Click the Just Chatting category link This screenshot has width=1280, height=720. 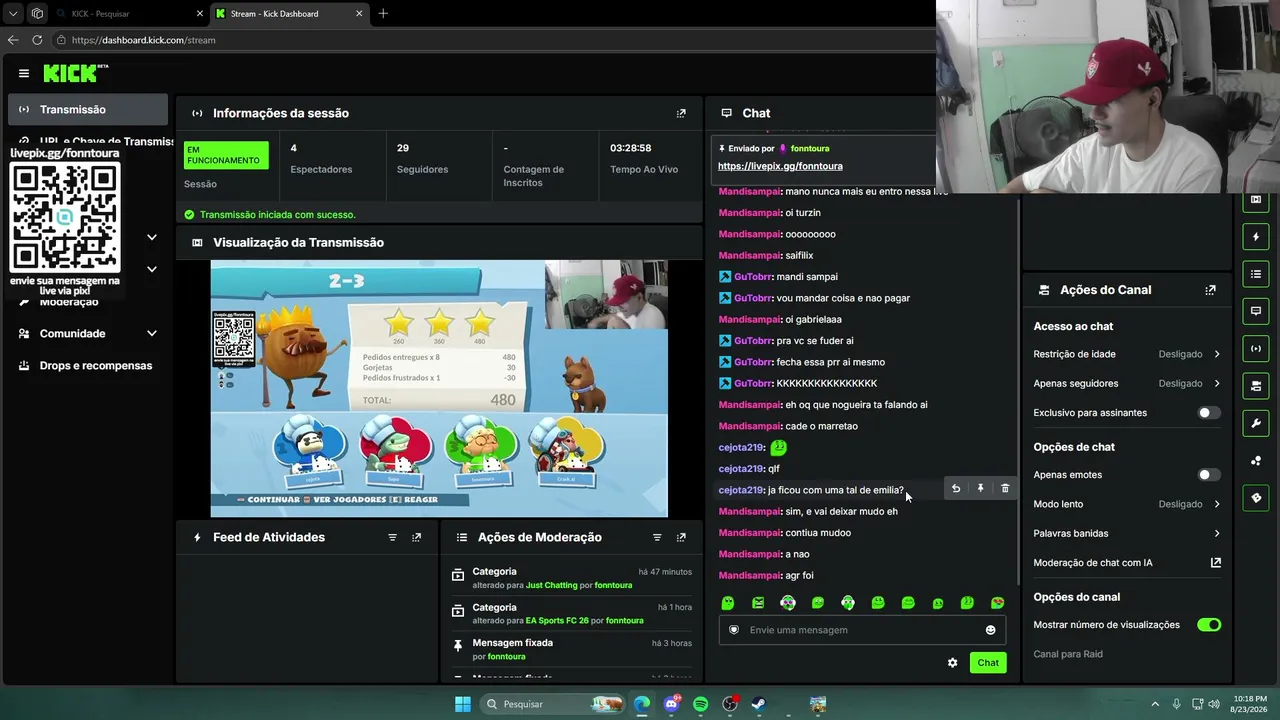point(552,585)
